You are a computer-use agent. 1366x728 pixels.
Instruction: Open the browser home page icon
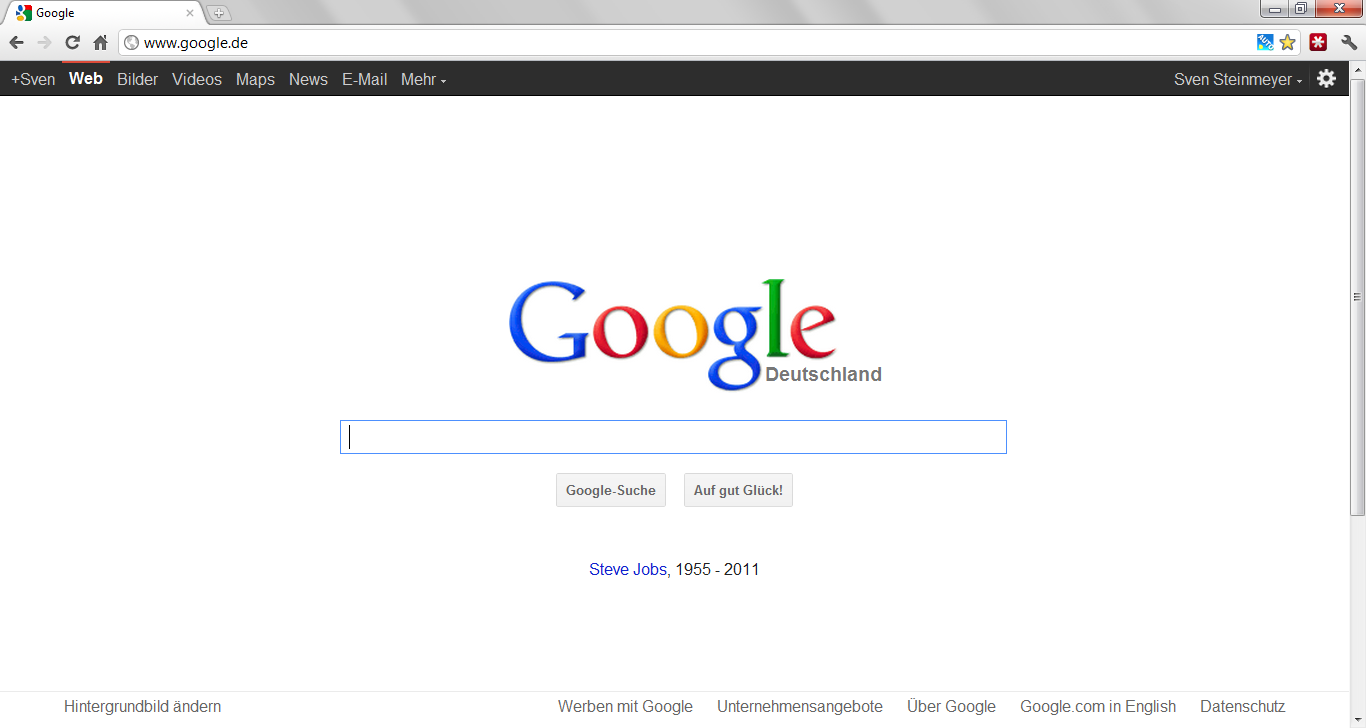point(100,43)
